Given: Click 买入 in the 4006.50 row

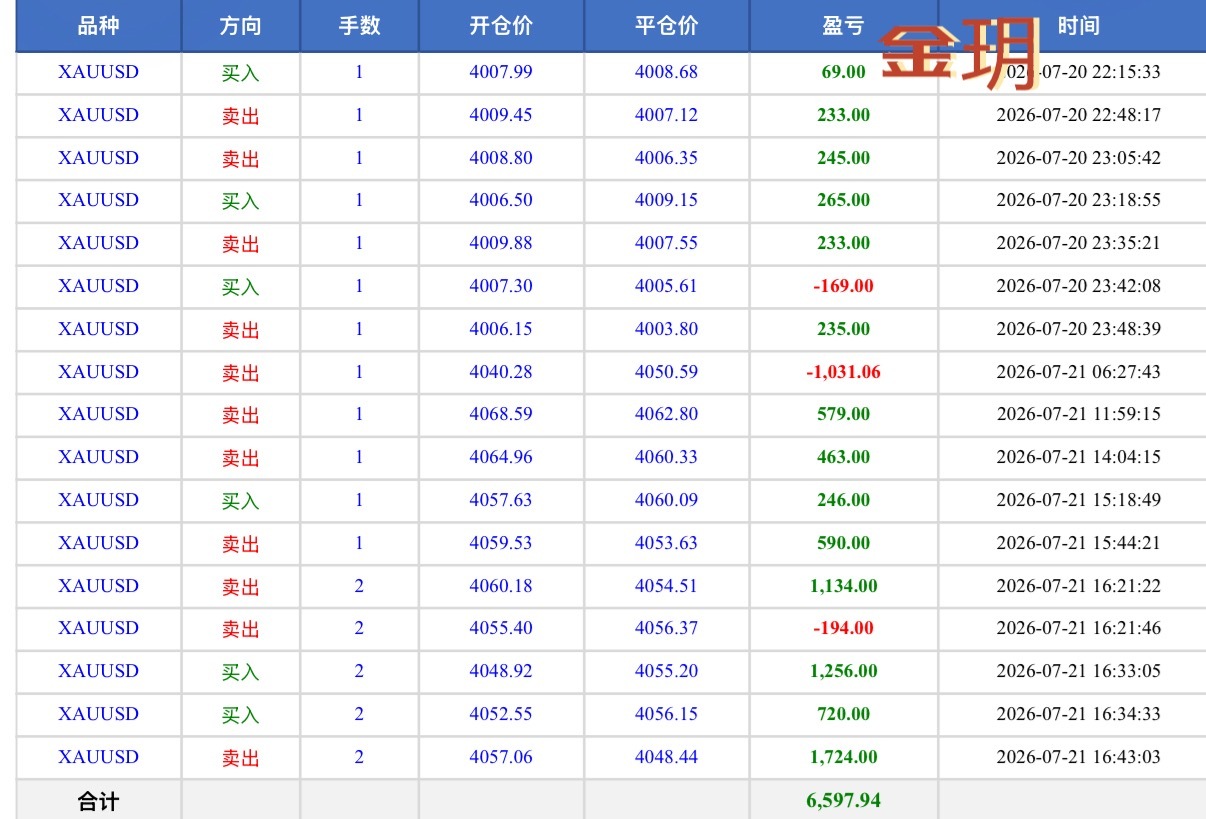Looking at the screenshot, I should (x=240, y=201).
